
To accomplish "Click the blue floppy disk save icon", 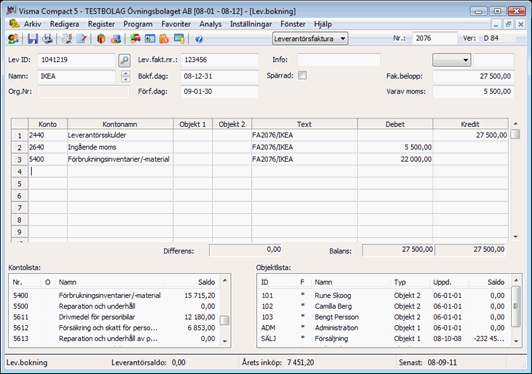I will tap(33, 39).
